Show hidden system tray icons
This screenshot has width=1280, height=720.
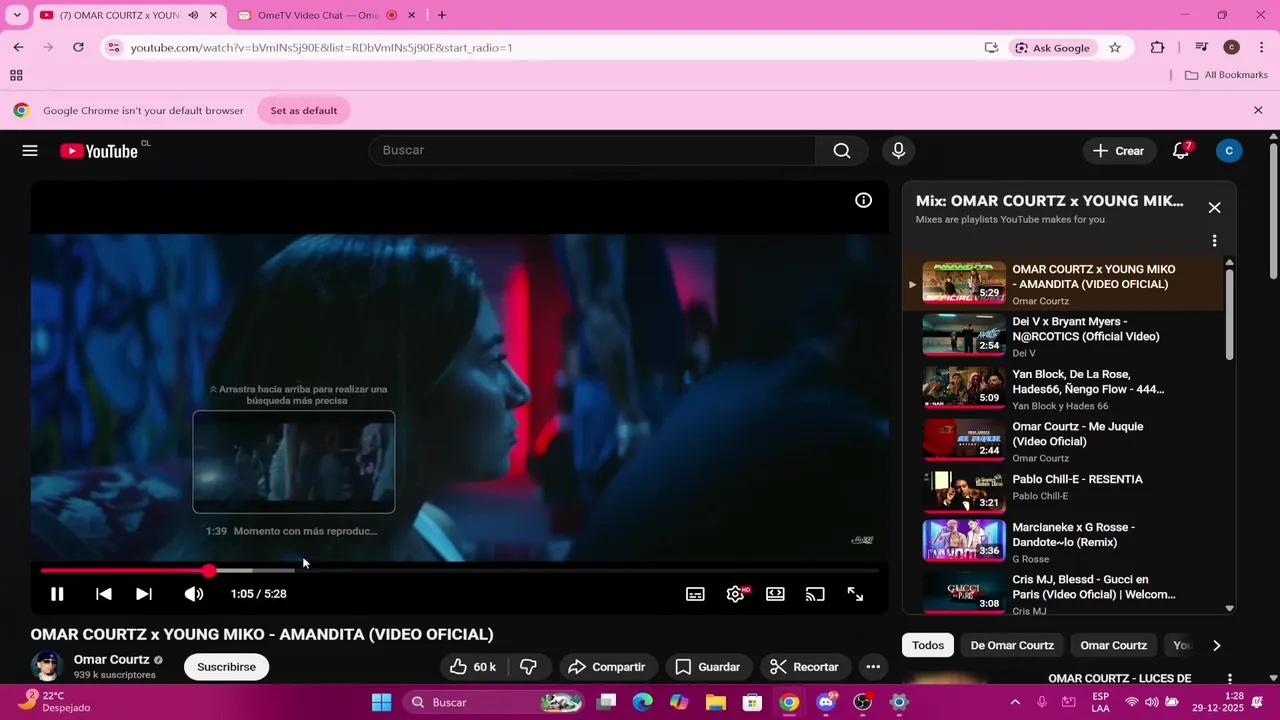(x=1015, y=702)
